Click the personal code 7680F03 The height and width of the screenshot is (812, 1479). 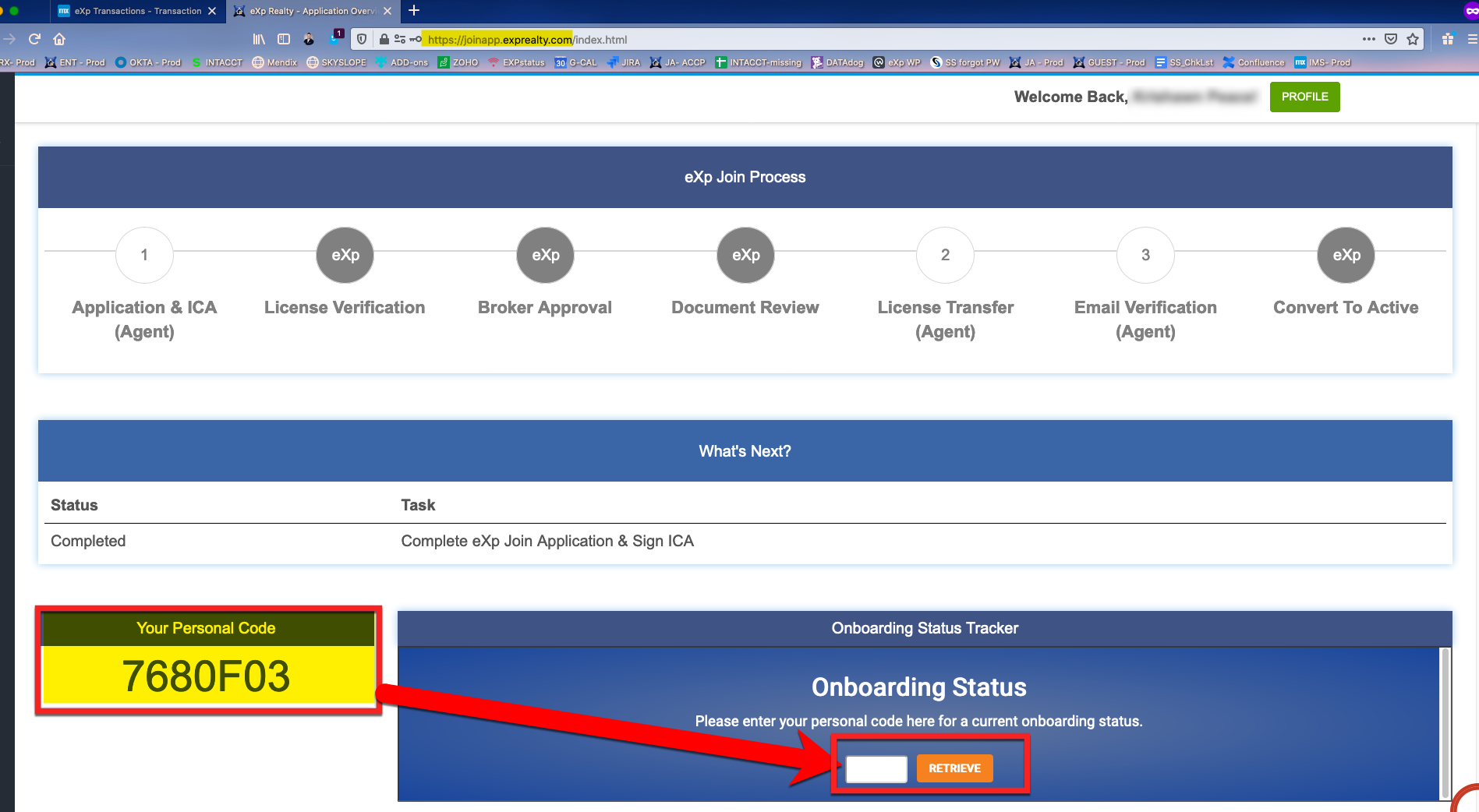point(207,676)
